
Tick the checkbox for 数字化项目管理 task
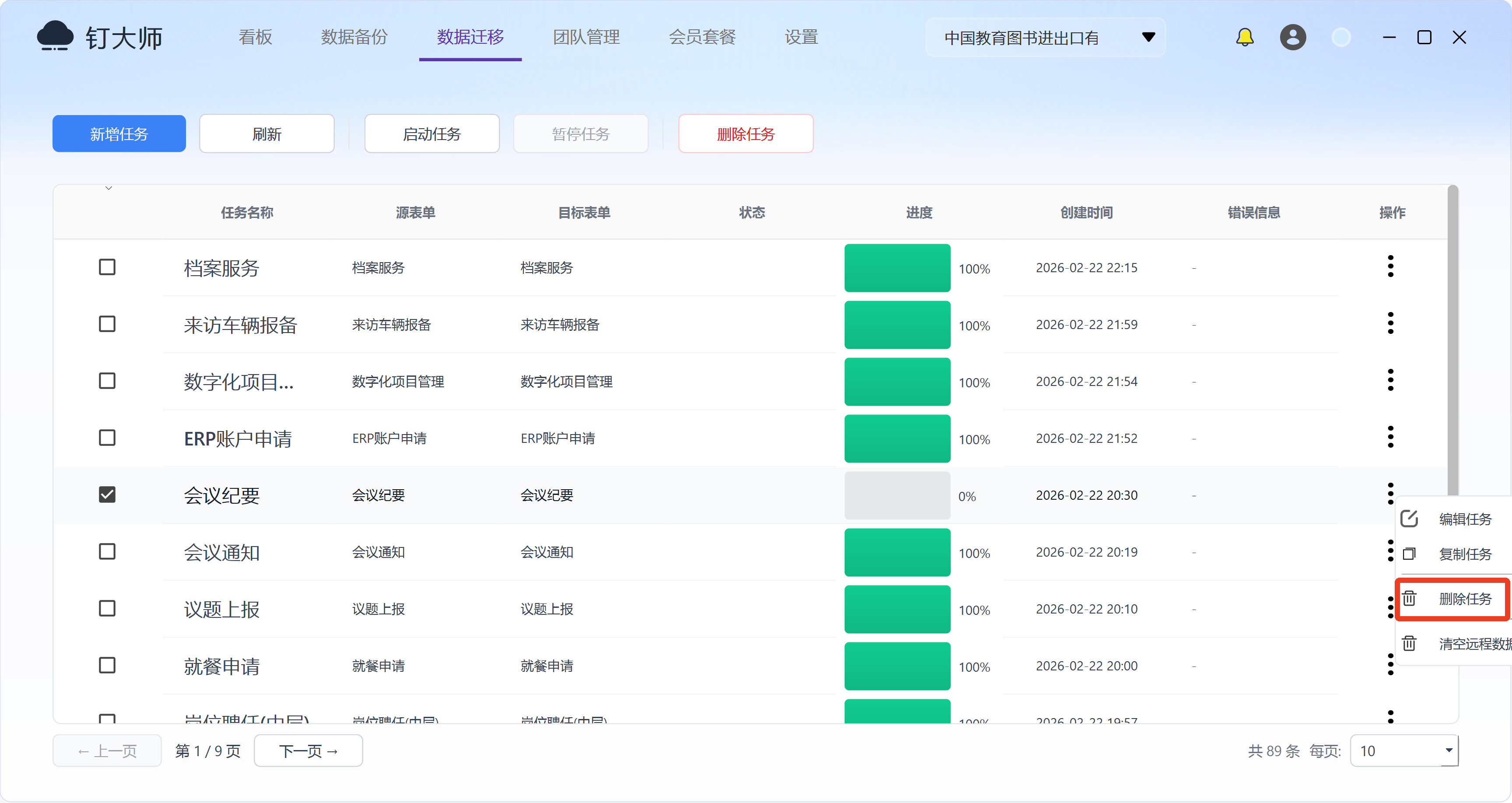[107, 381]
